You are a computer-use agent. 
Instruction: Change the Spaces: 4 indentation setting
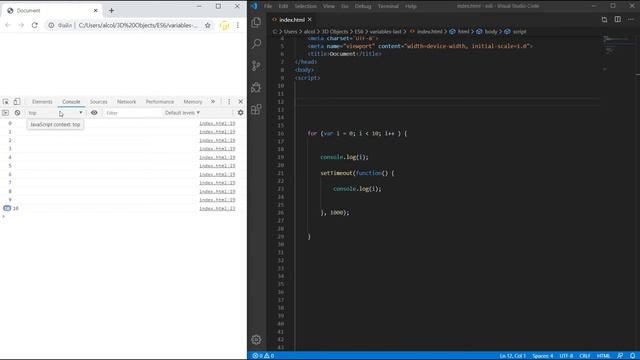coord(542,356)
